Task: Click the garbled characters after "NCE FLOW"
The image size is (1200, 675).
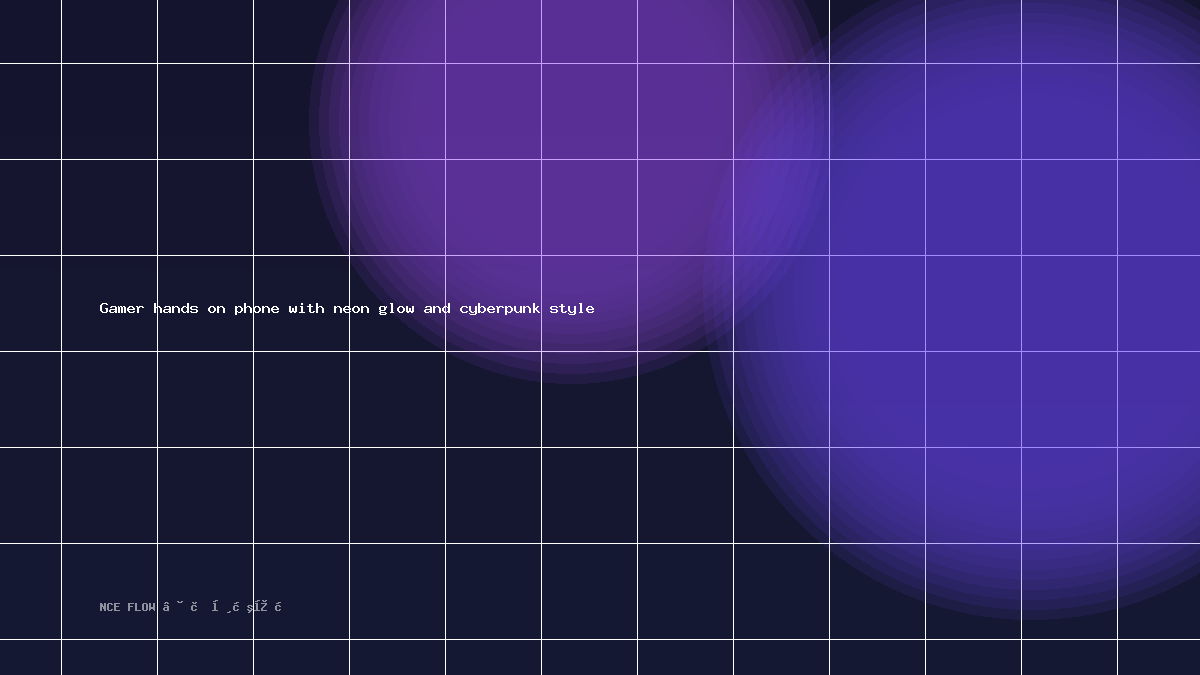Action: point(222,607)
